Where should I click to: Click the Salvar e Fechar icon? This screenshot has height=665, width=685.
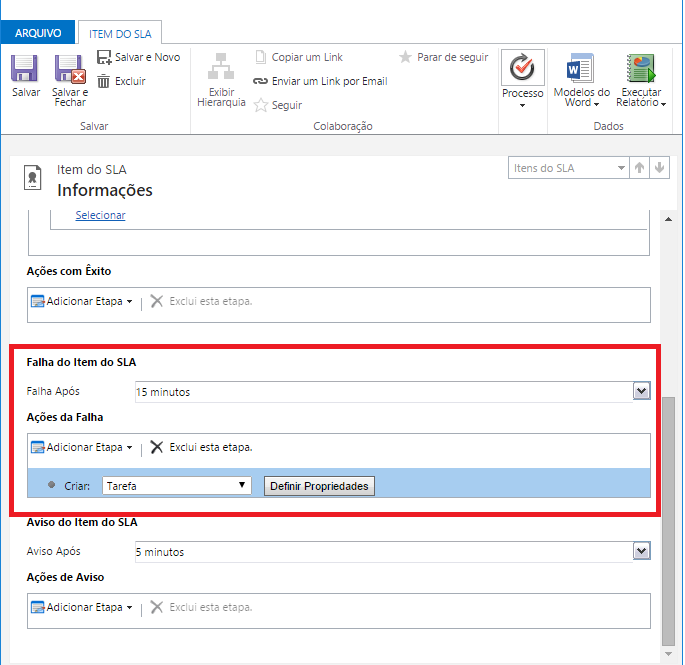pos(69,70)
